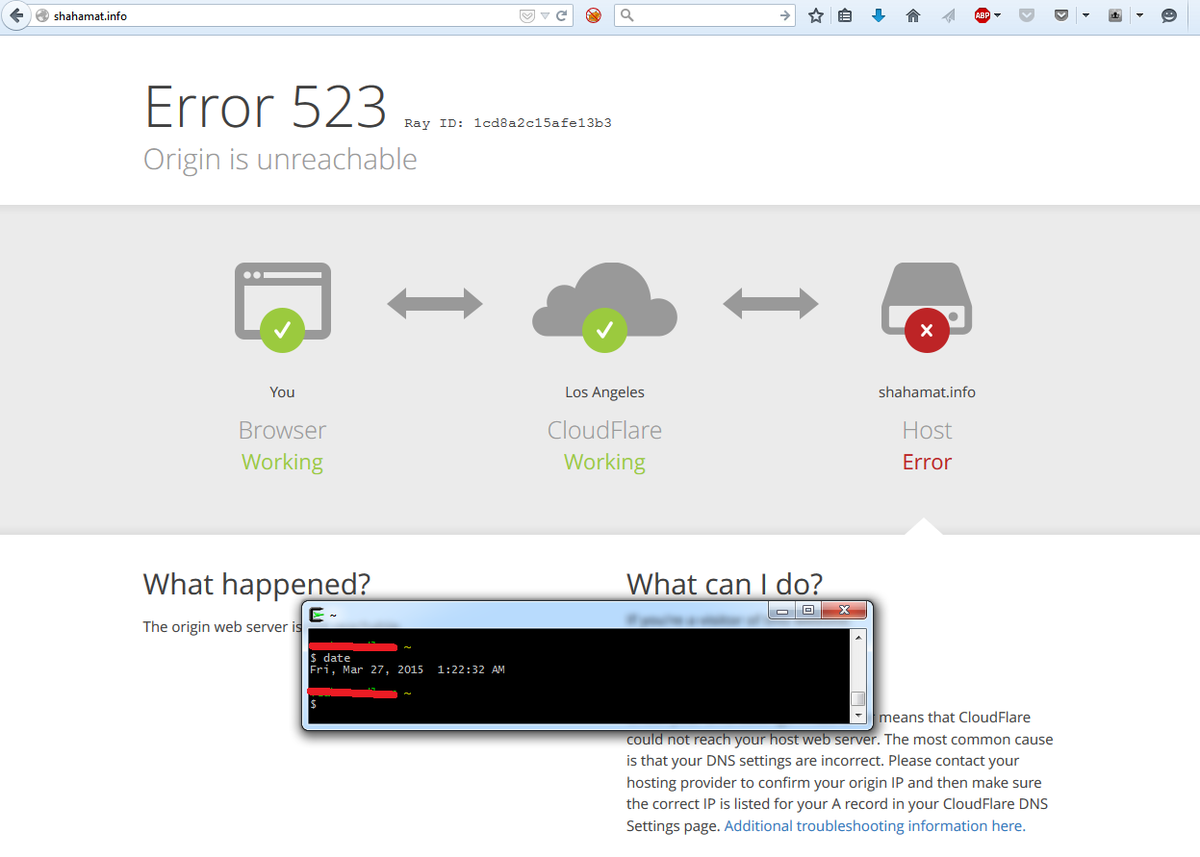Click the 'What happened?' heading
Viewport: 1200px width, 857px height.
[257, 584]
